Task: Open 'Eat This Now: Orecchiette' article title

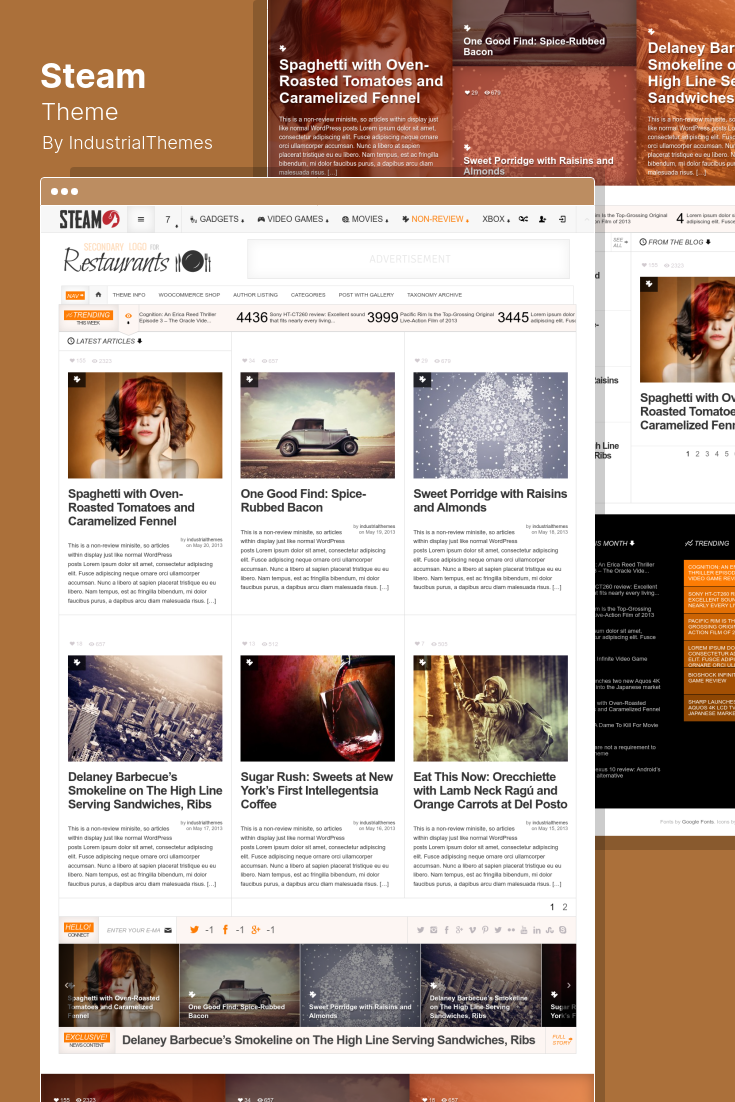Action: coord(490,791)
